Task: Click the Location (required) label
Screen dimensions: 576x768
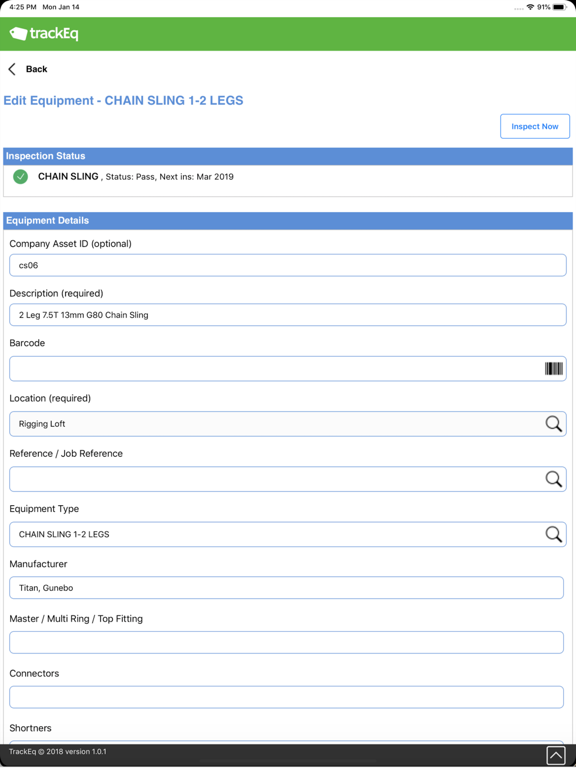Action: (x=50, y=398)
